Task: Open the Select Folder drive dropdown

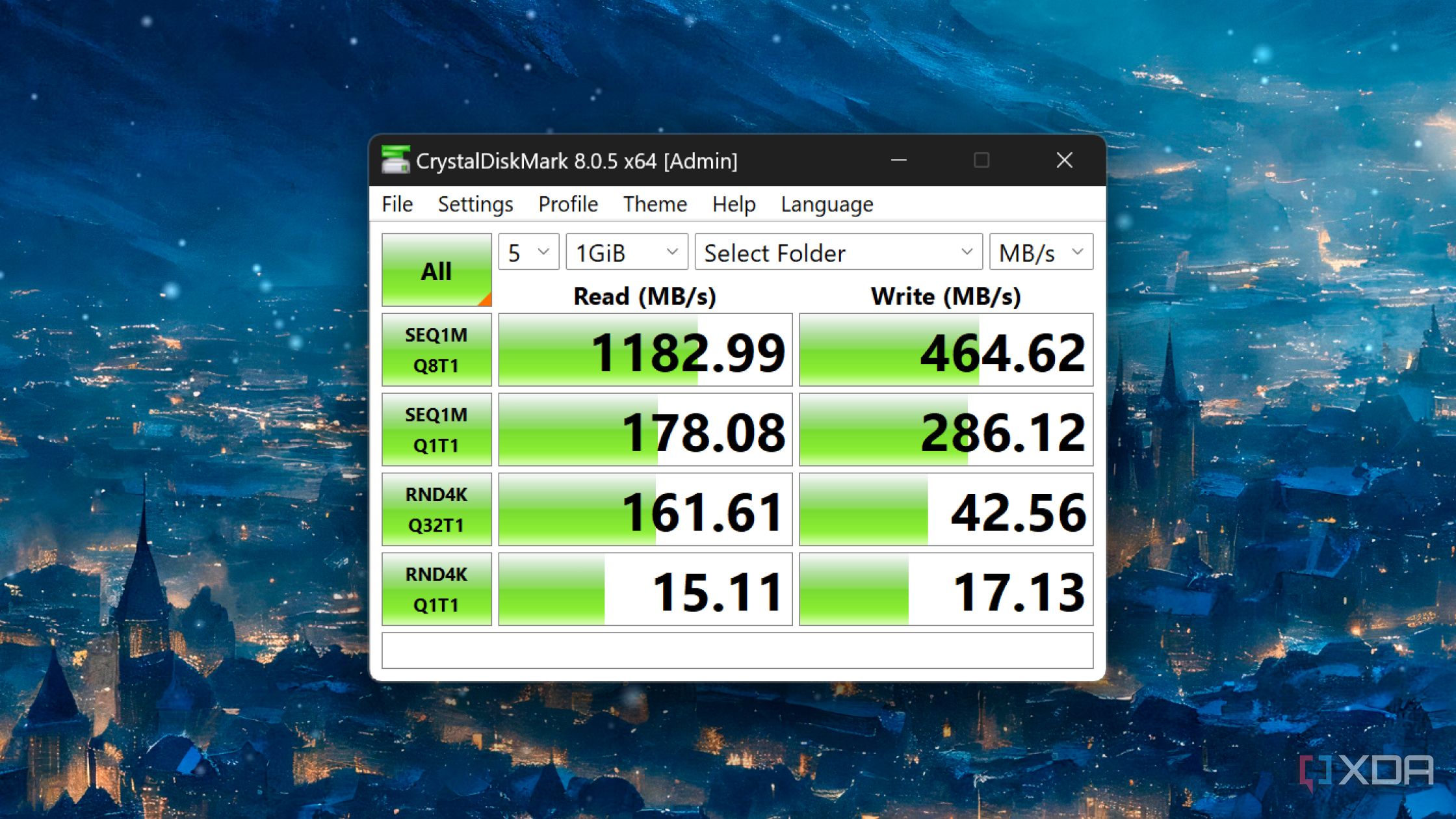Action: point(838,252)
